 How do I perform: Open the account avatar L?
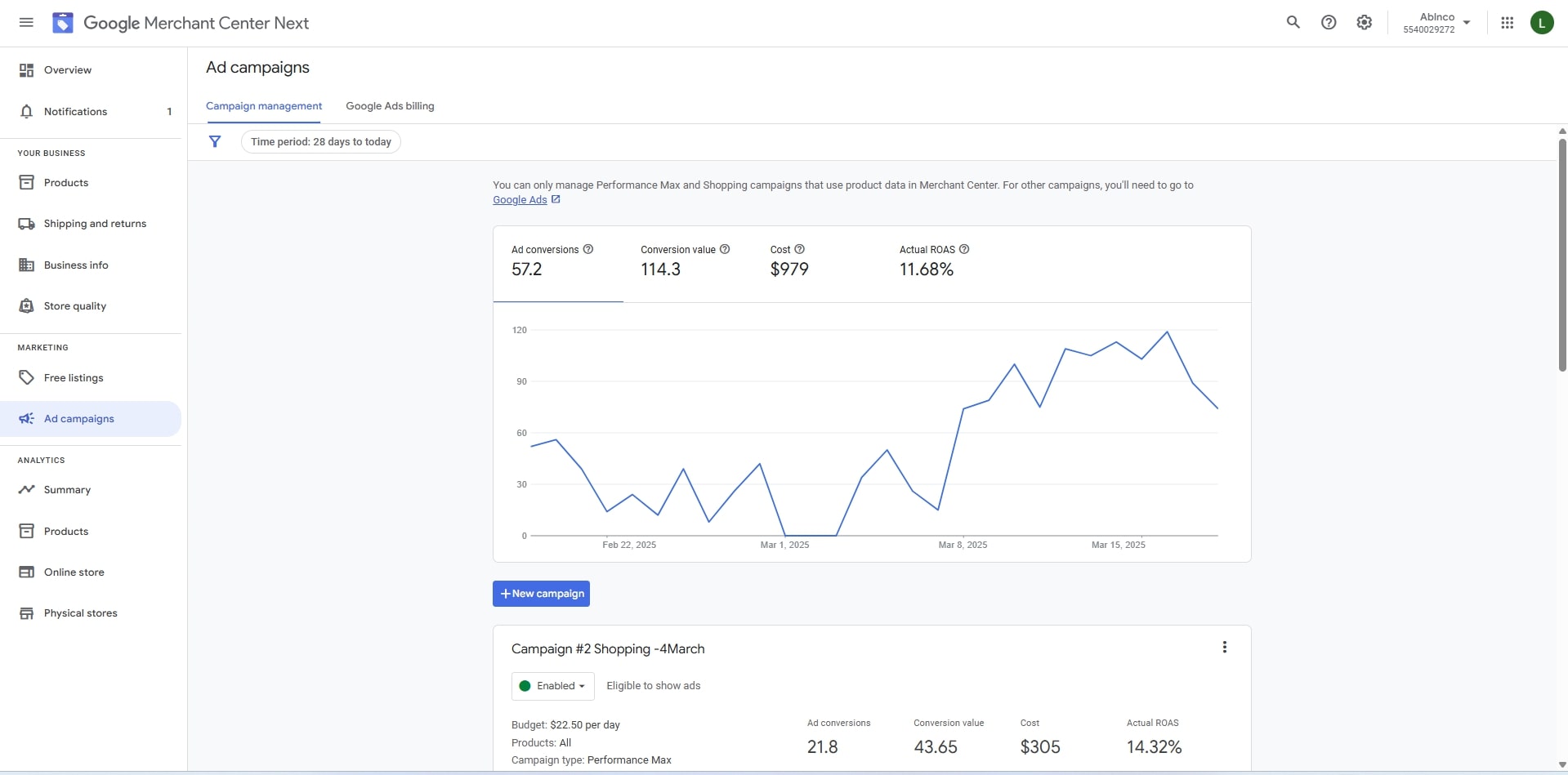click(x=1542, y=23)
